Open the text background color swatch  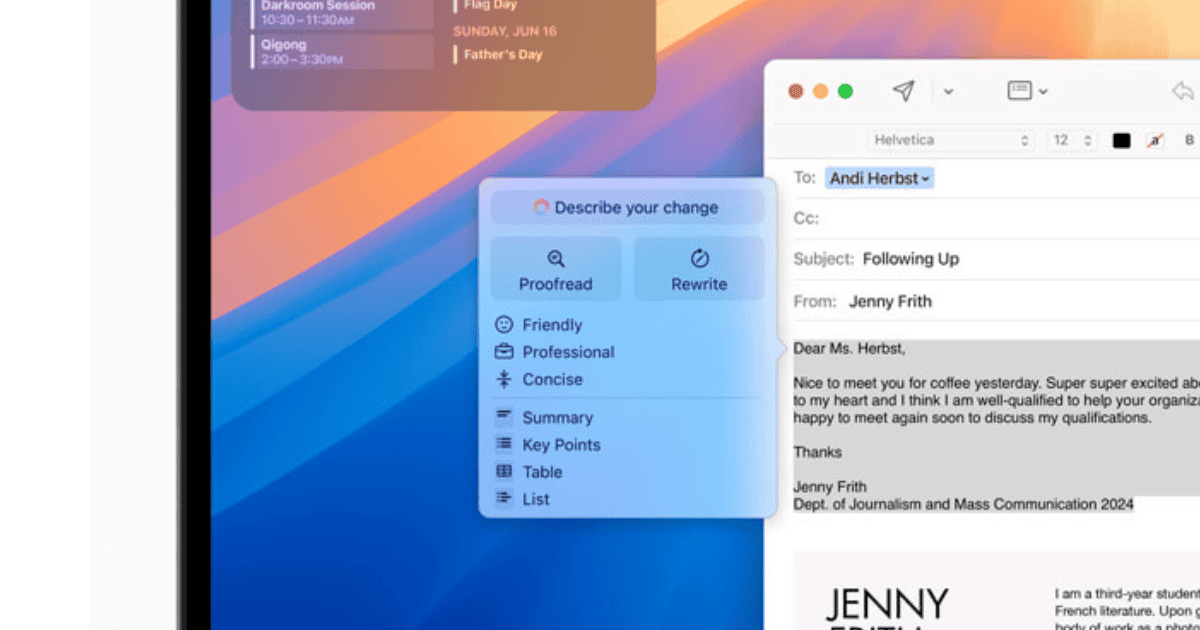click(x=1155, y=141)
